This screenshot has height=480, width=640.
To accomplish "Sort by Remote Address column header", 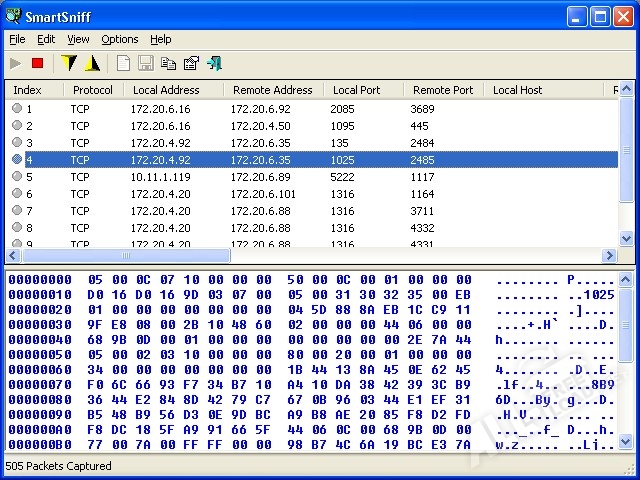I will 272,90.
